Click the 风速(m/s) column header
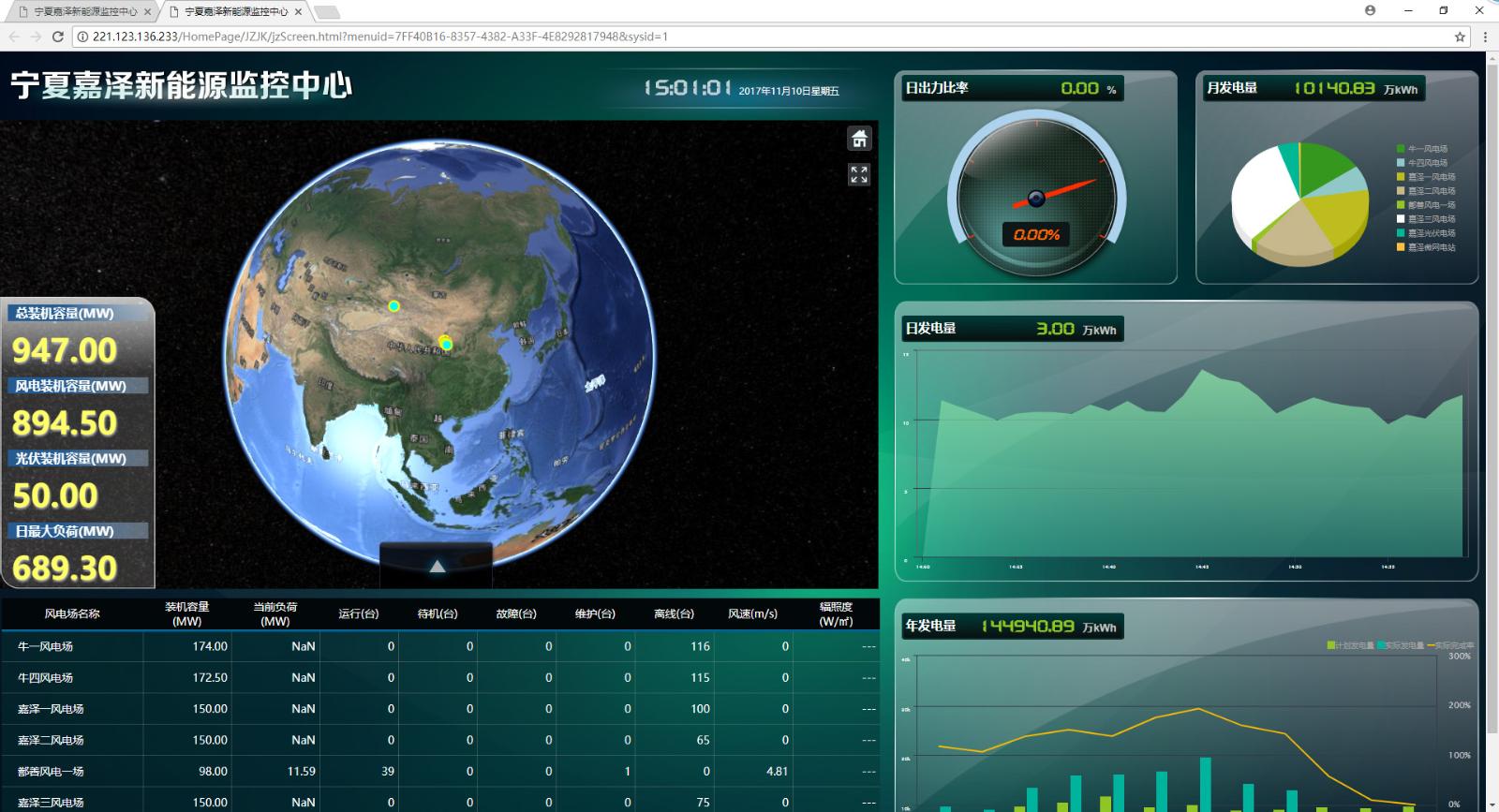The height and width of the screenshot is (812, 1499). coord(752,614)
